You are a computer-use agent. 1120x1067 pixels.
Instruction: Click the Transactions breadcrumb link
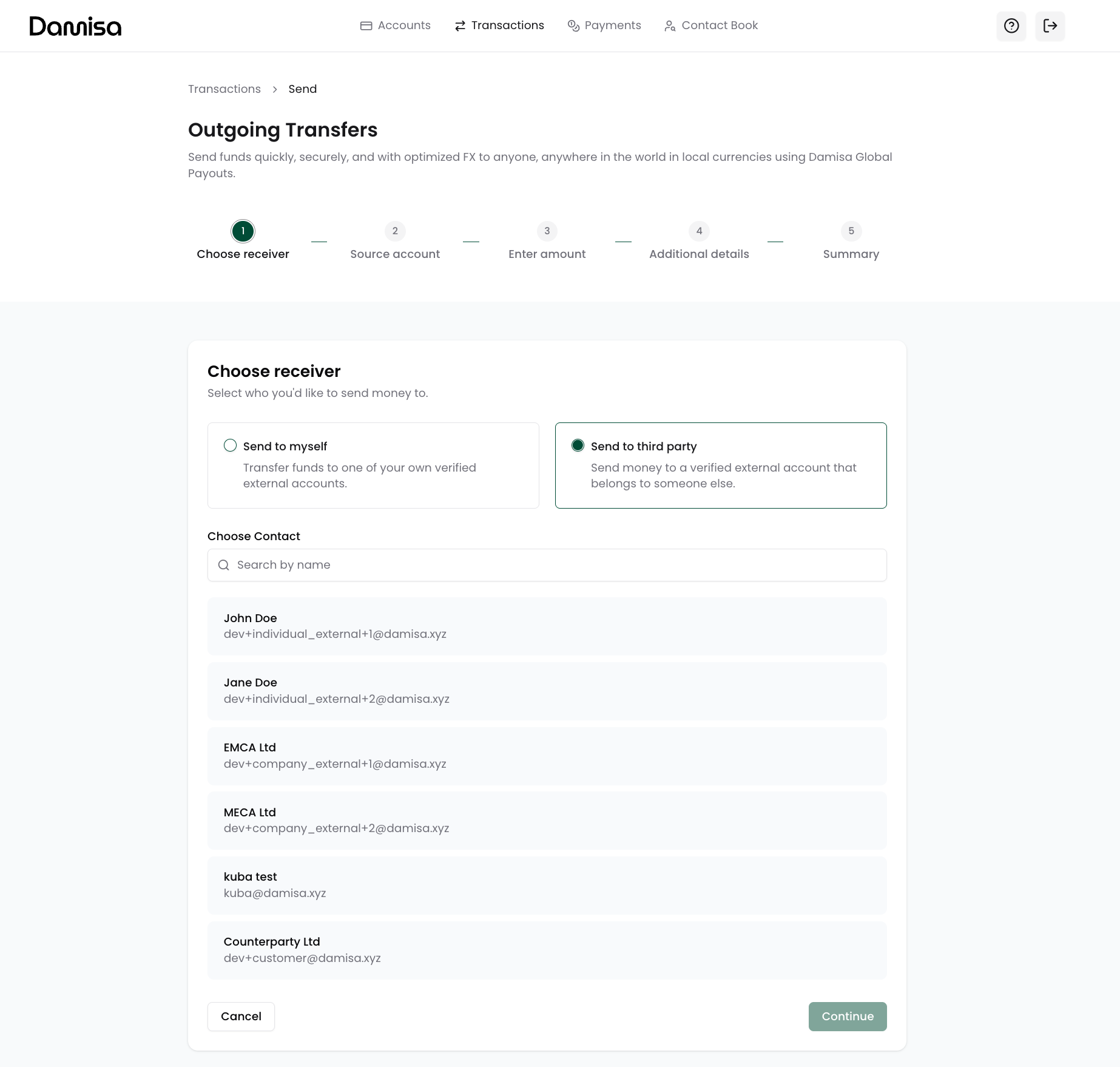(224, 89)
